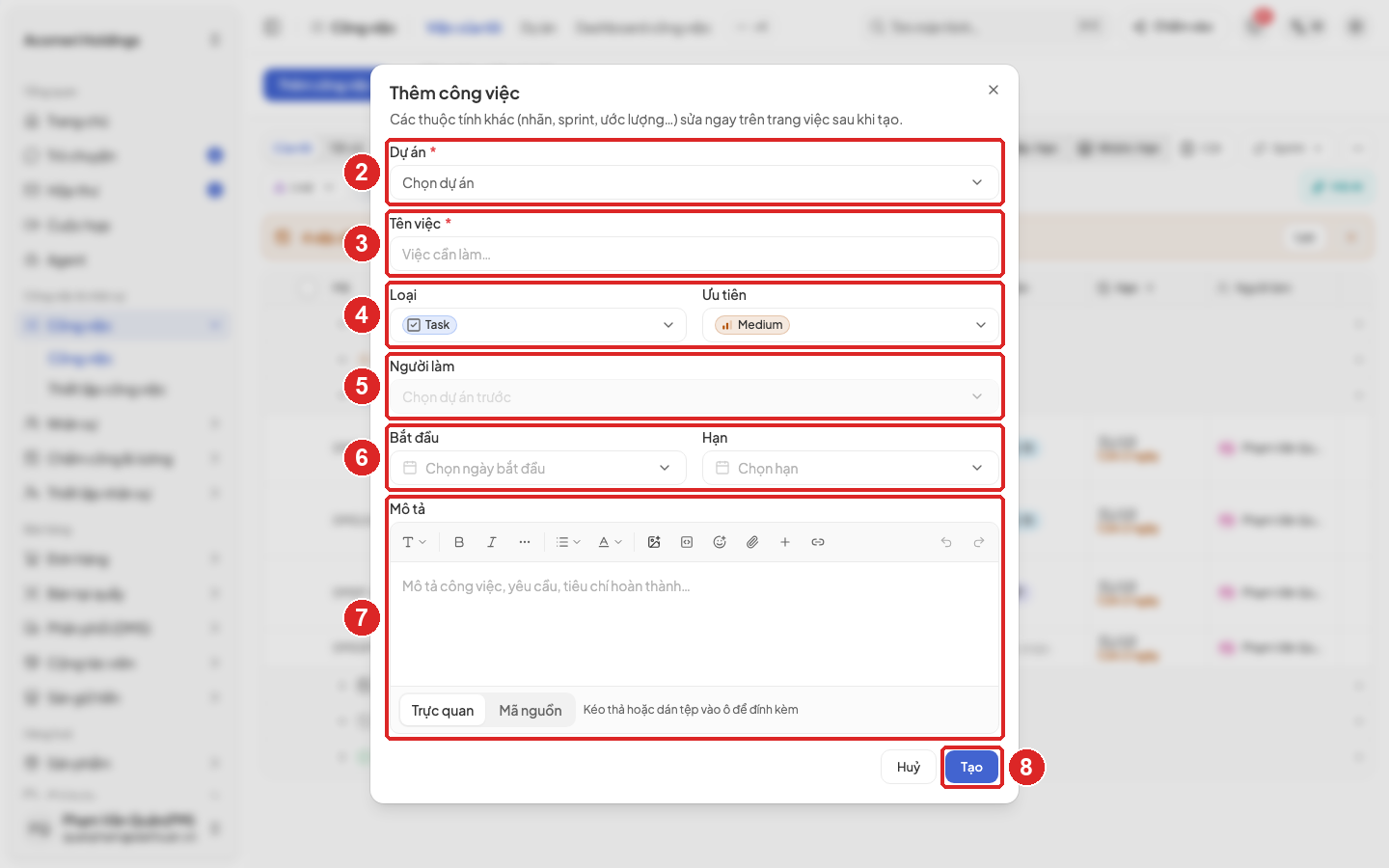Image resolution: width=1389 pixels, height=868 pixels.
Task: Click into the Mô tả description text area
Action: pyautogui.click(x=694, y=623)
